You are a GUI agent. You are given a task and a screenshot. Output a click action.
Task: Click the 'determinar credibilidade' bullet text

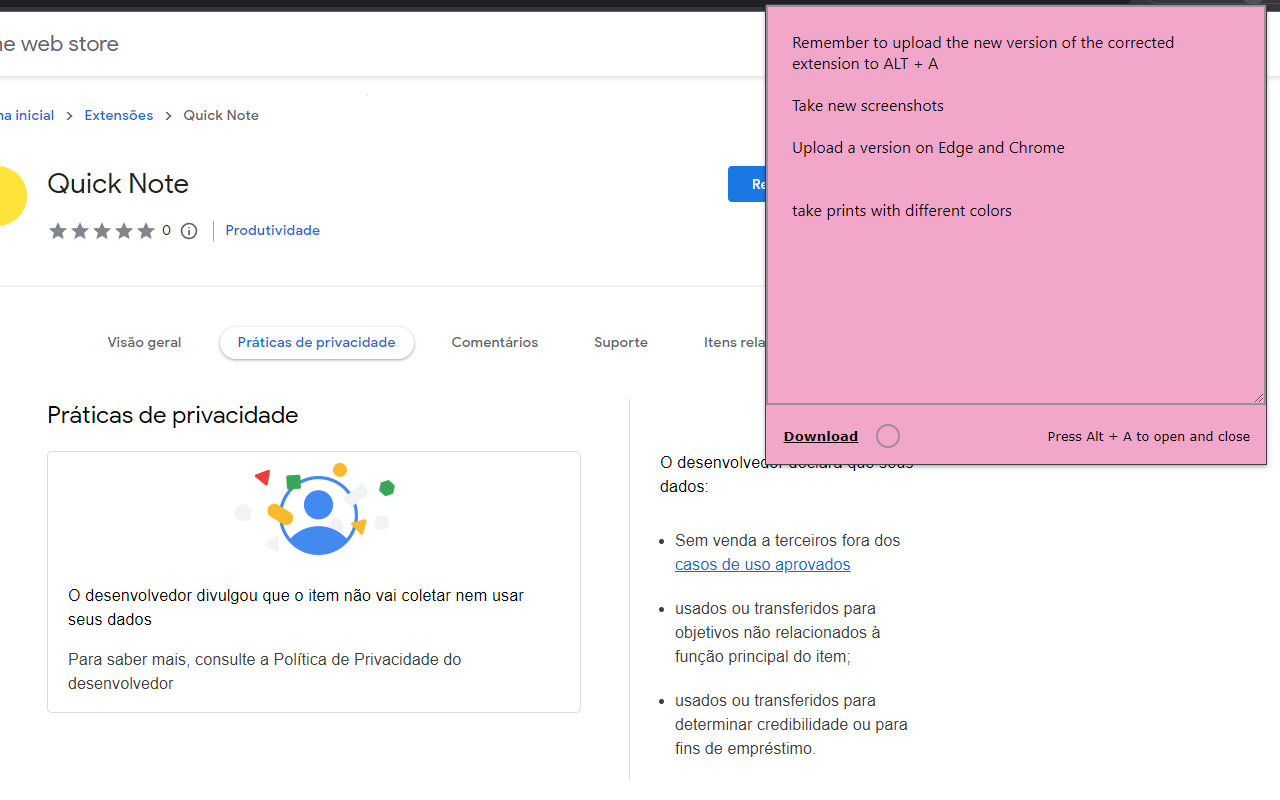tap(791, 724)
